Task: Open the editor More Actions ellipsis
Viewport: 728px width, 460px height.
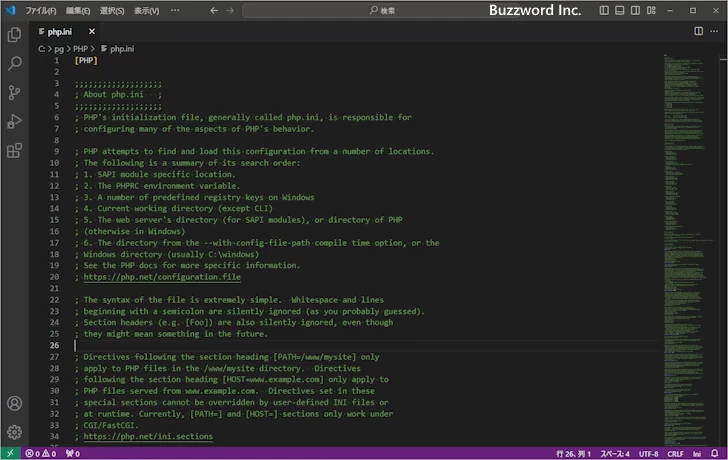Action: [714, 31]
